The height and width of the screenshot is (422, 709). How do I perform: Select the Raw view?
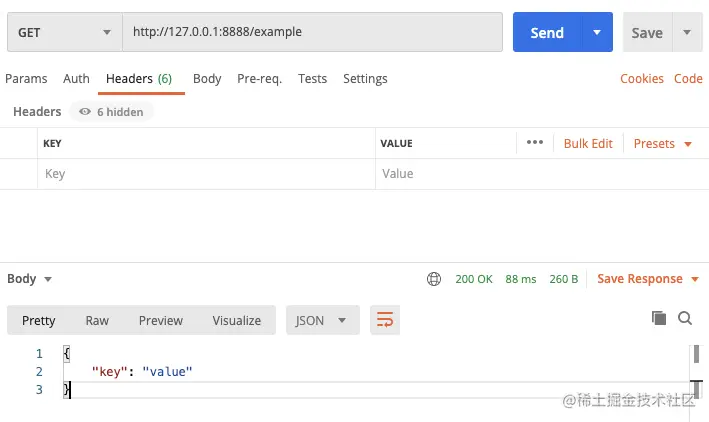97,320
